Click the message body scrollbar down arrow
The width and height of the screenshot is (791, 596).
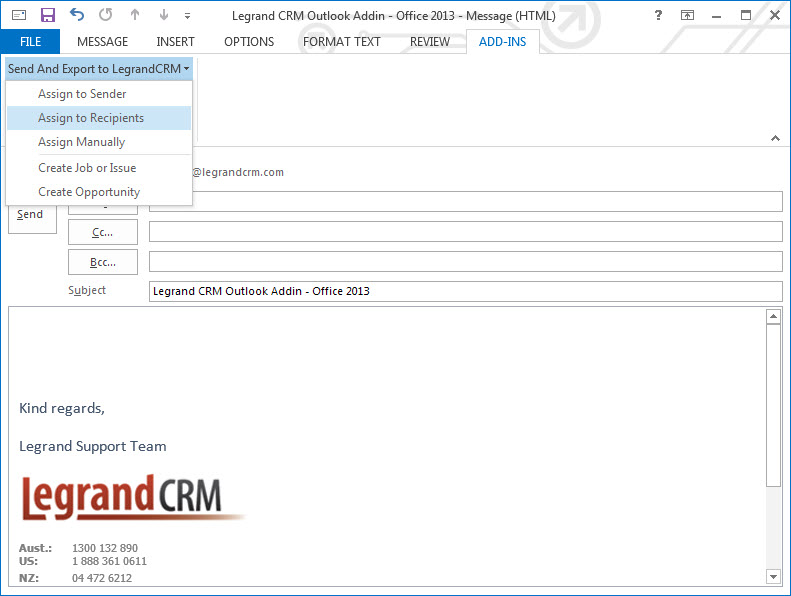tap(773, 576)
